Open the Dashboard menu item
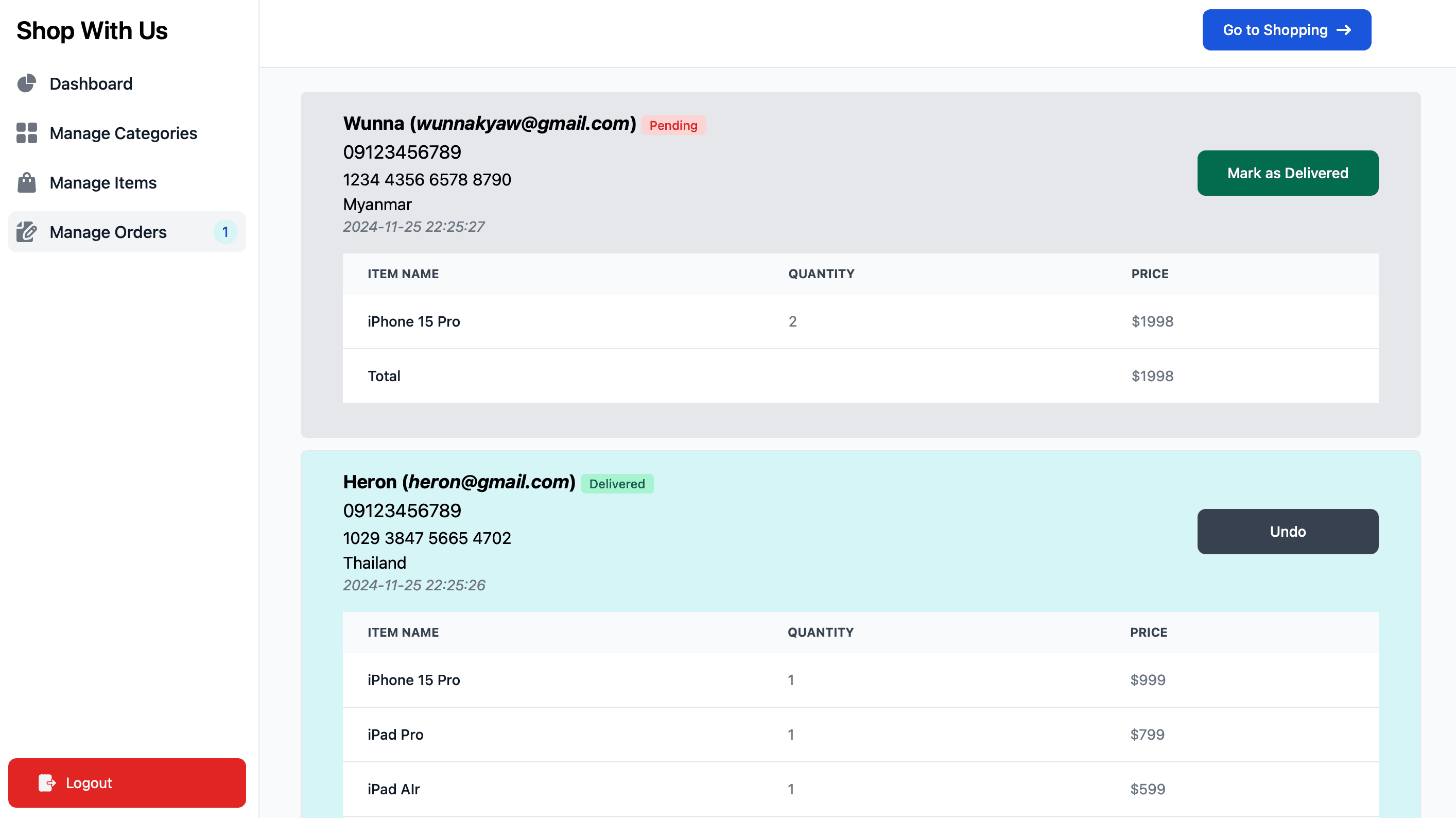 click(x=91, y=84)
